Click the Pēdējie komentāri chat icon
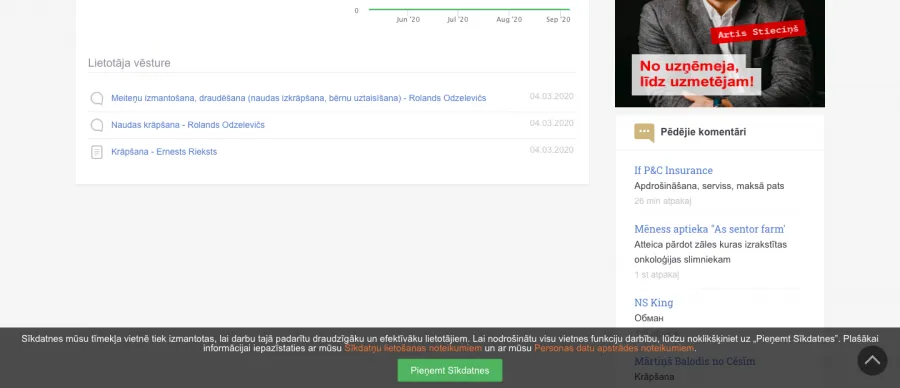 click(644, 133)
